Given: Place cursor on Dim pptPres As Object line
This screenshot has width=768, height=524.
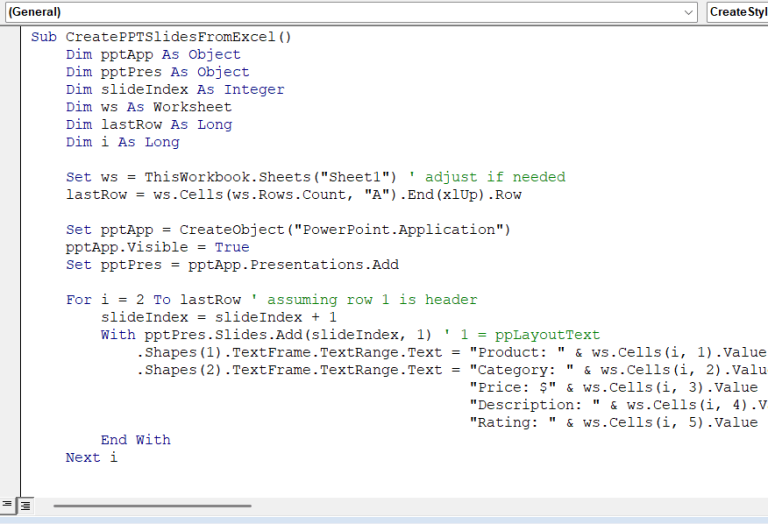Looking at the screenshot, I should (157, 72).
